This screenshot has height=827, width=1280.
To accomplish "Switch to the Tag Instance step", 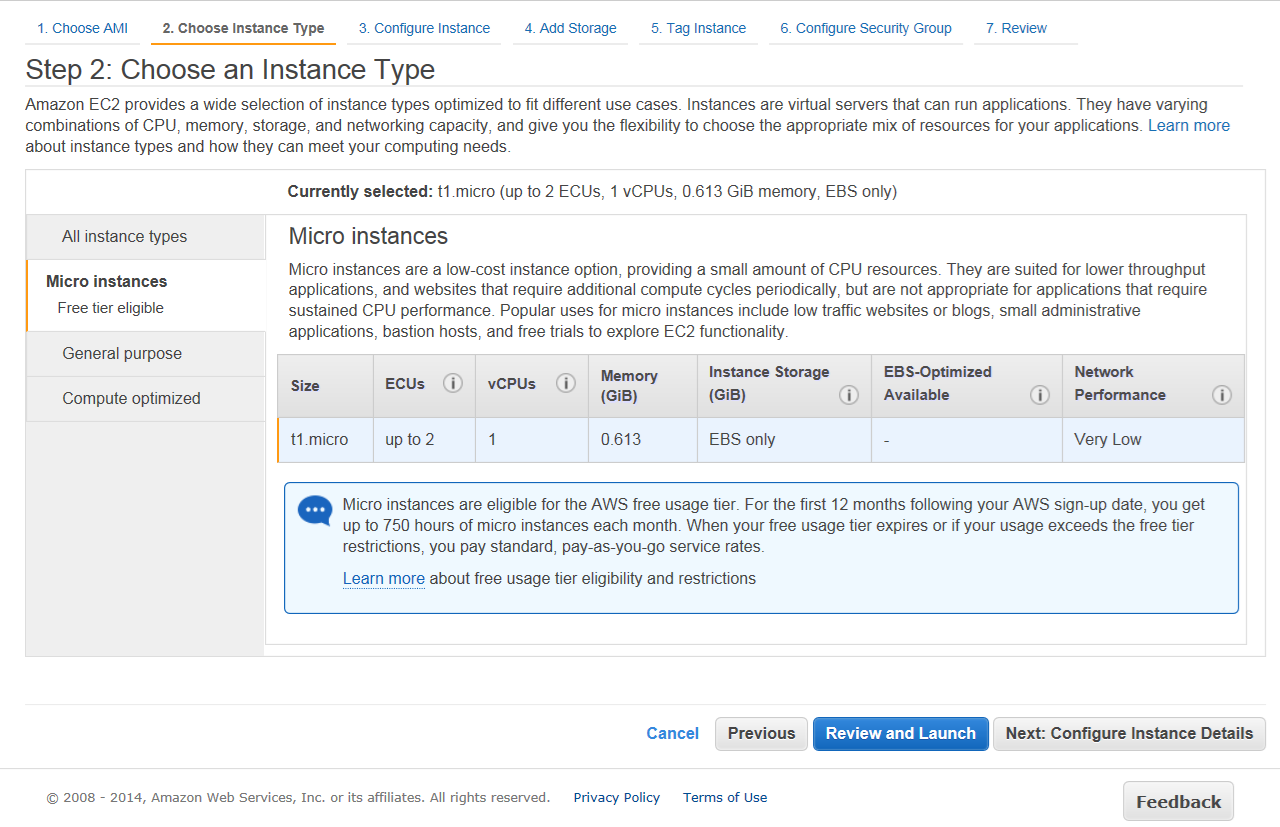I will (698, 28).
